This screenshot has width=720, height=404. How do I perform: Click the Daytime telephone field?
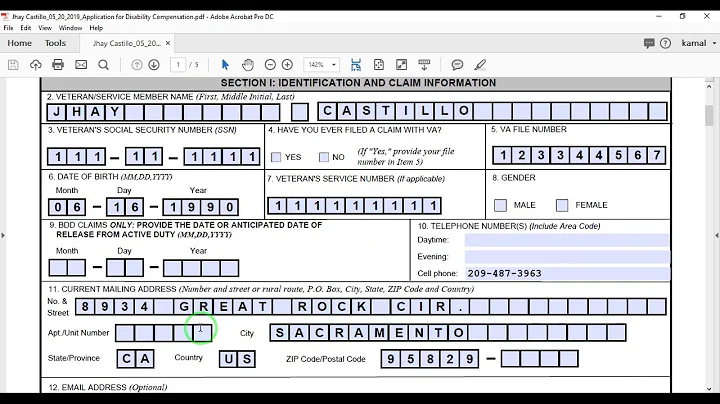point(567,240)
